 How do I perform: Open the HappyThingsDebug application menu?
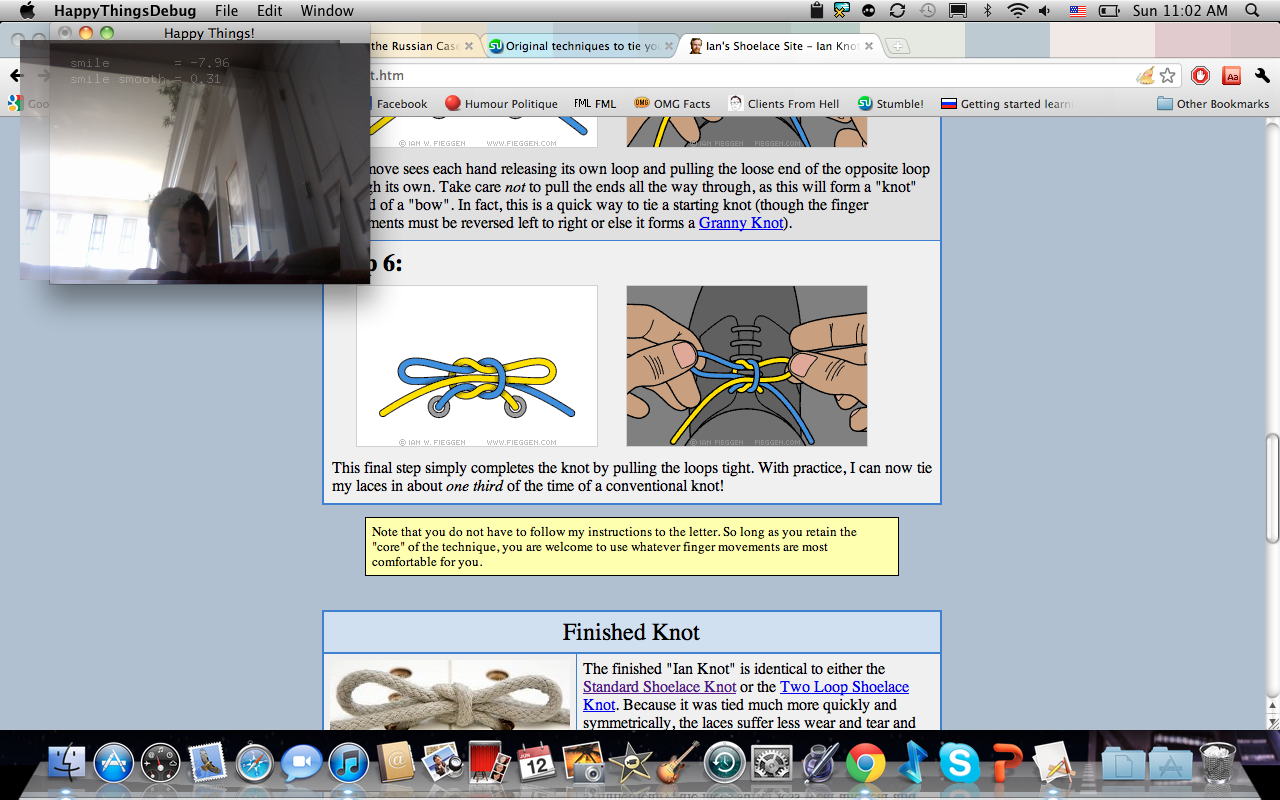click(x=125, y=11)
